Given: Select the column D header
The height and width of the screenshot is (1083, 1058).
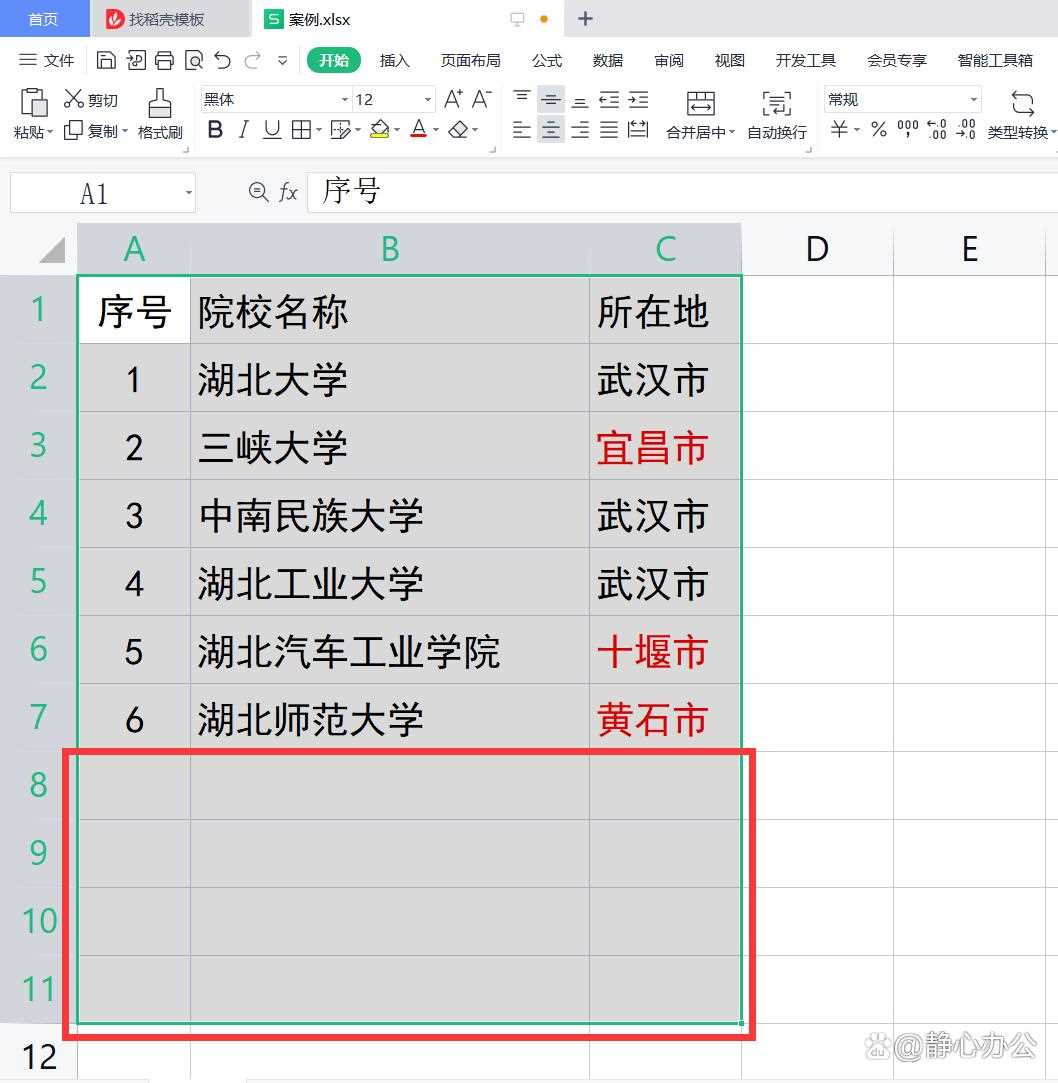Looking at the screenshot, I should coord(817,249).
